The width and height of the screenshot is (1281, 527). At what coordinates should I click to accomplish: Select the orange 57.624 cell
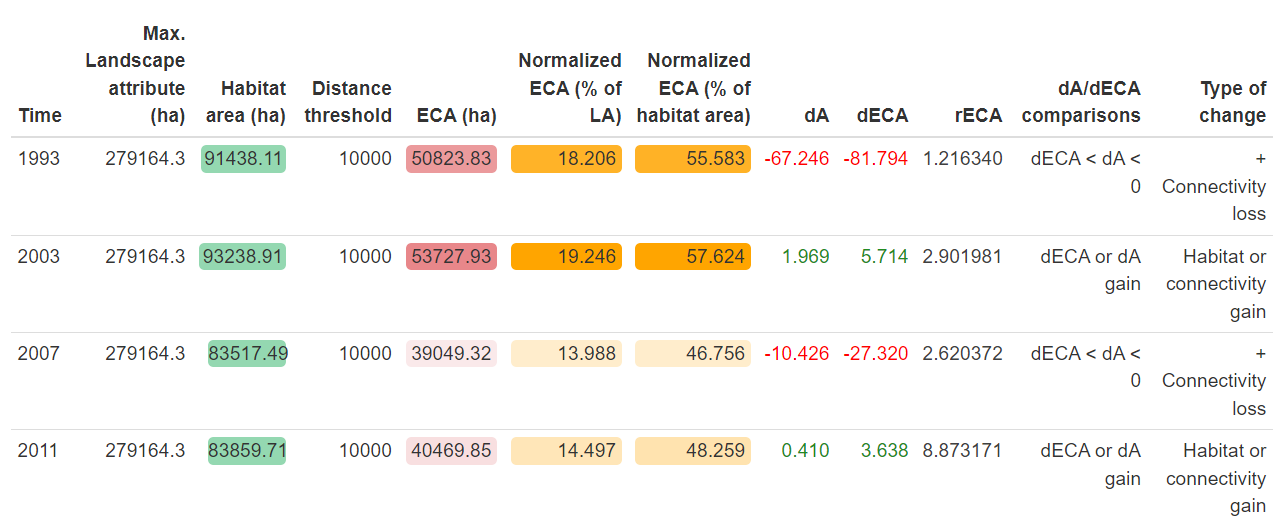[x=692, y=257]
